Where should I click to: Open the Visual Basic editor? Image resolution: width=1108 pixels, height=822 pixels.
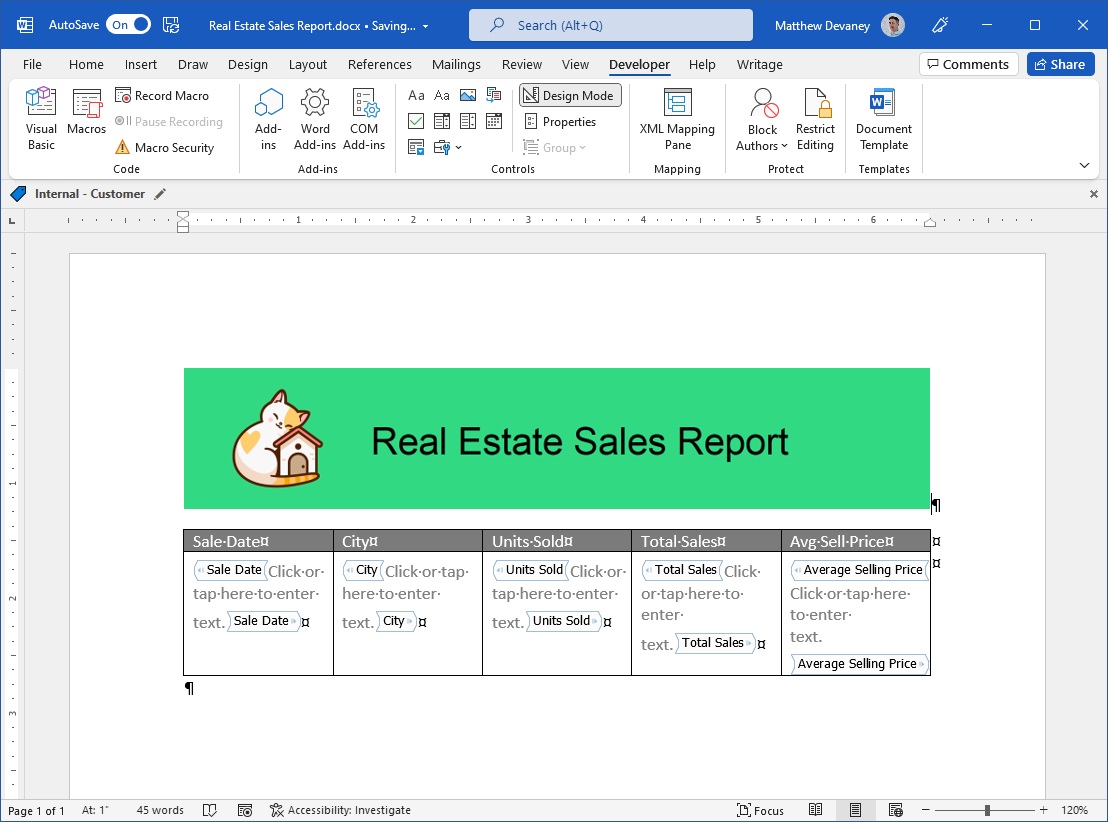[40, 117]
